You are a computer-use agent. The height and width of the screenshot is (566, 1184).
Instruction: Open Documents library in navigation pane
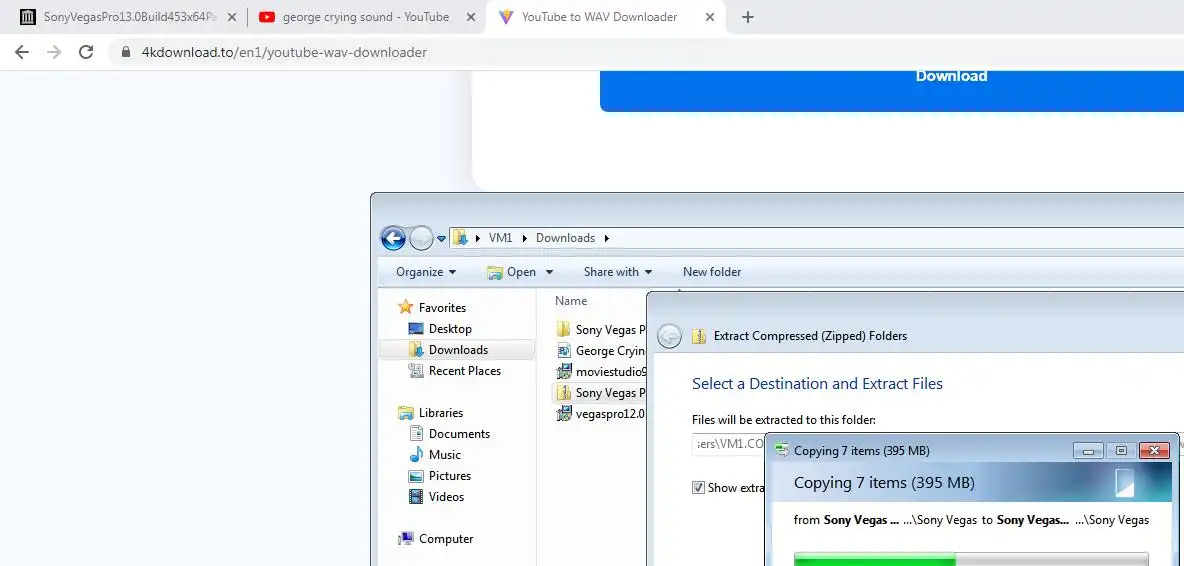tap(459, 434)
